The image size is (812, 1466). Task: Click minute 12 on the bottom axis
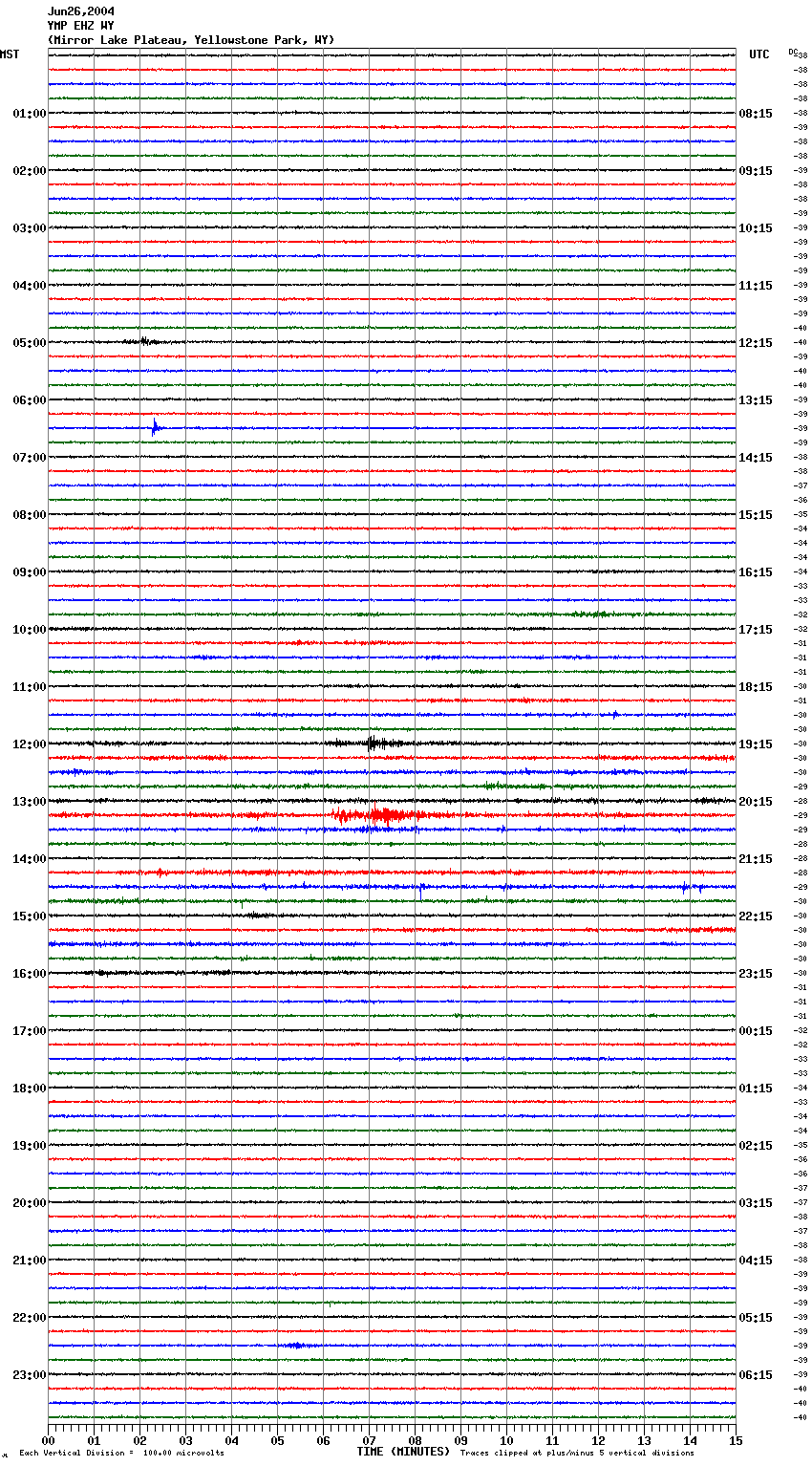598,1440
